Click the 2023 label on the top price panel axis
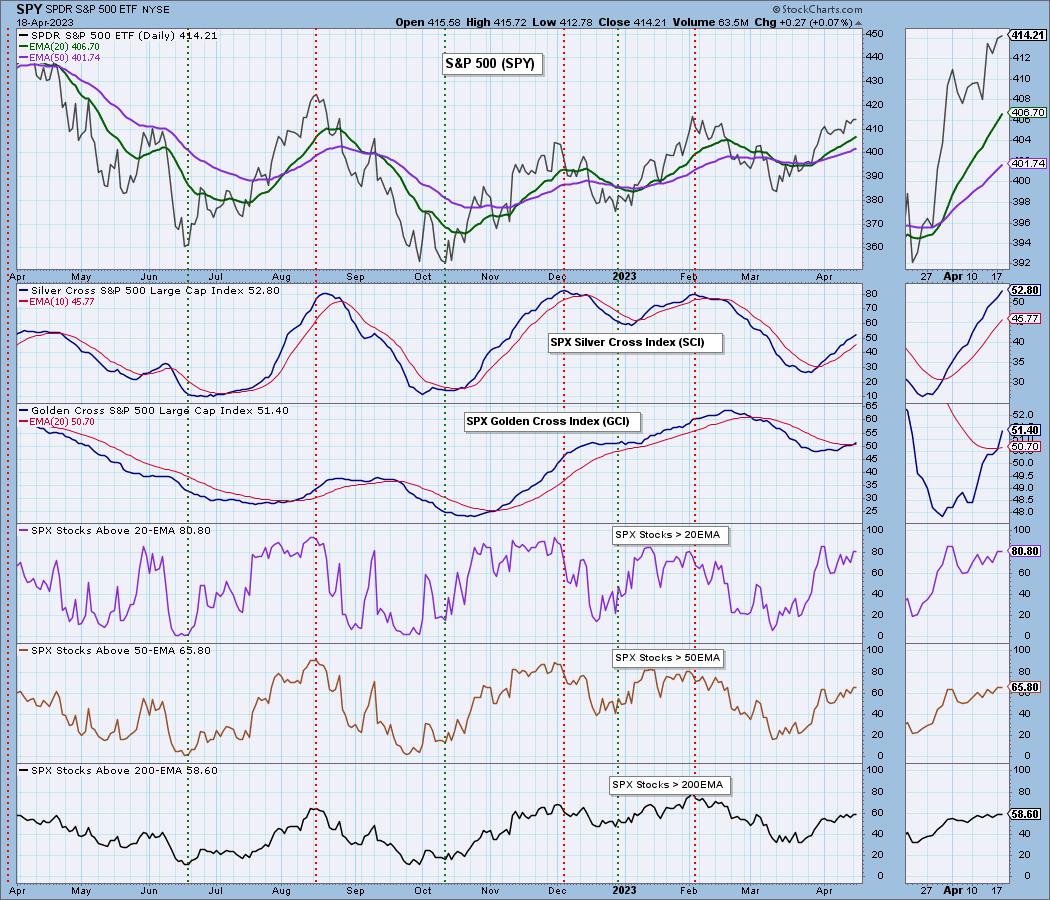 coord(625,276)
